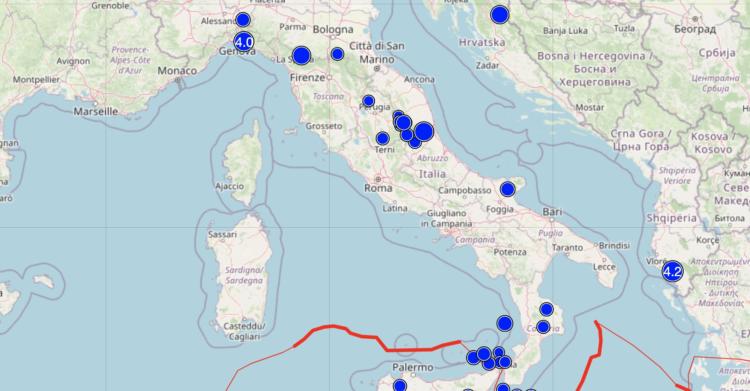Viewport: 750px width, 391px height.
Task: Click the Latina city label
Action: pyautogui.click(x=395, y=208)
